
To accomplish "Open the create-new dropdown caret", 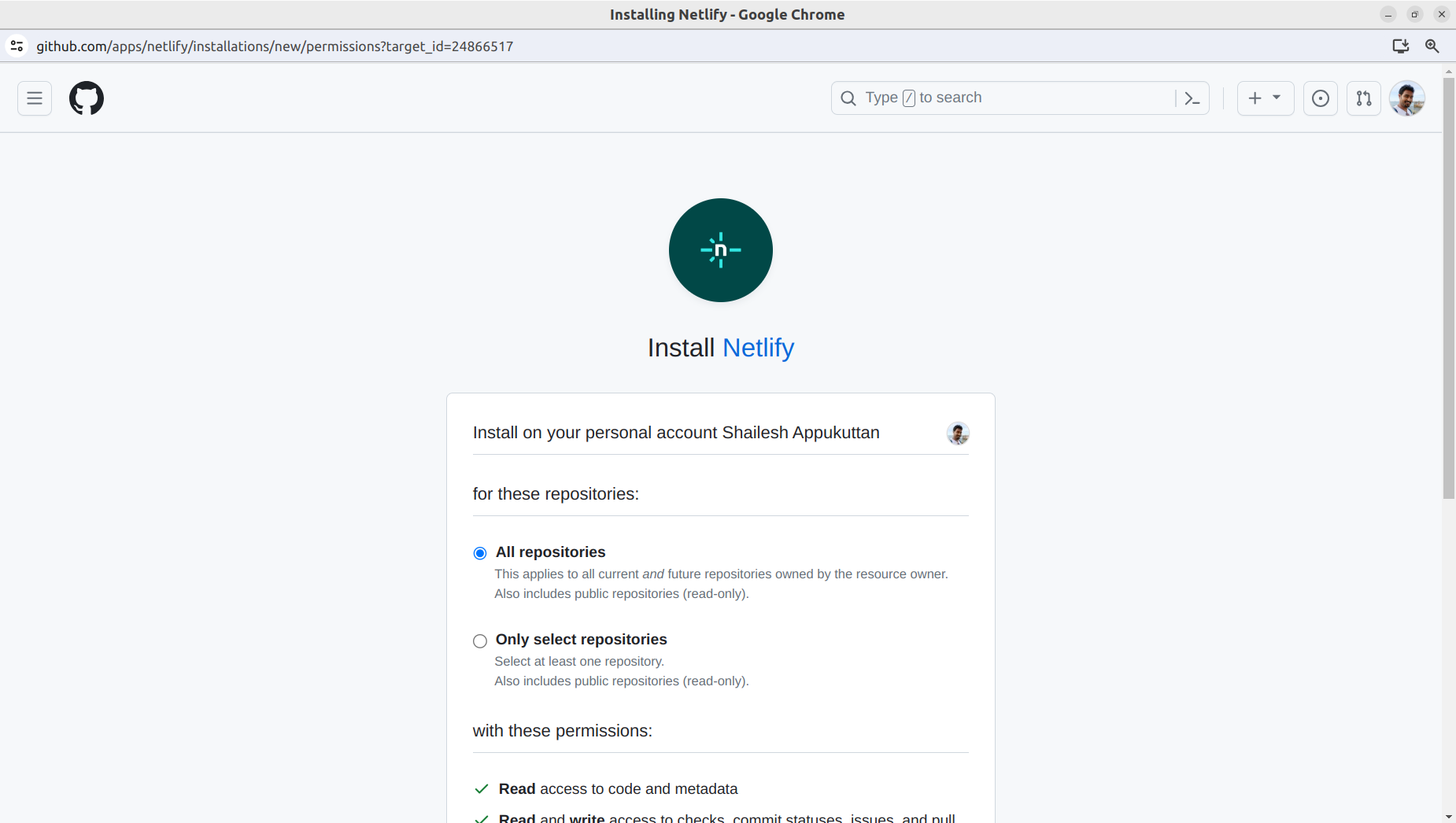I will (1276, 98).
